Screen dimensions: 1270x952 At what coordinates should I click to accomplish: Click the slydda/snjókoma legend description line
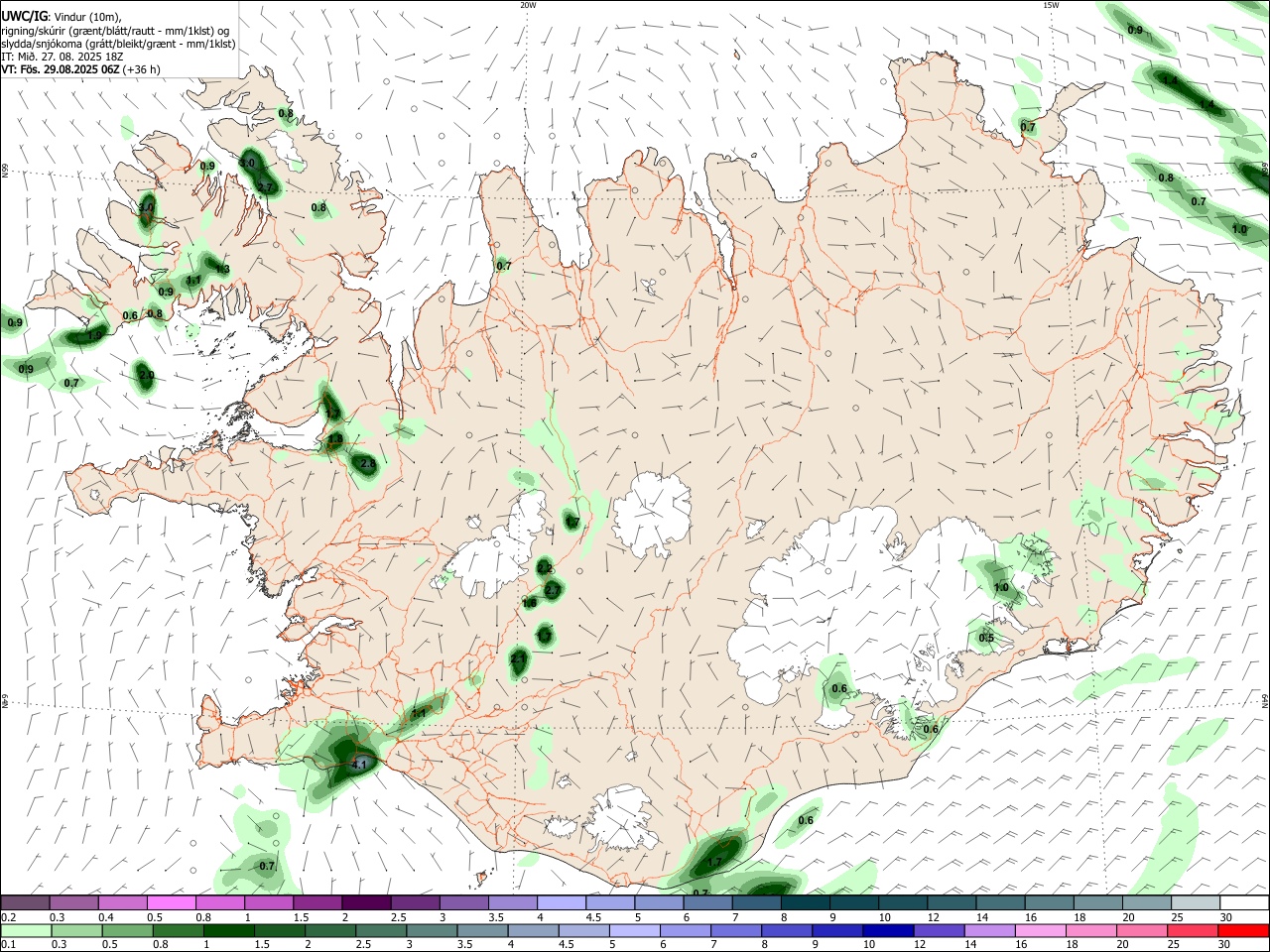118,44
